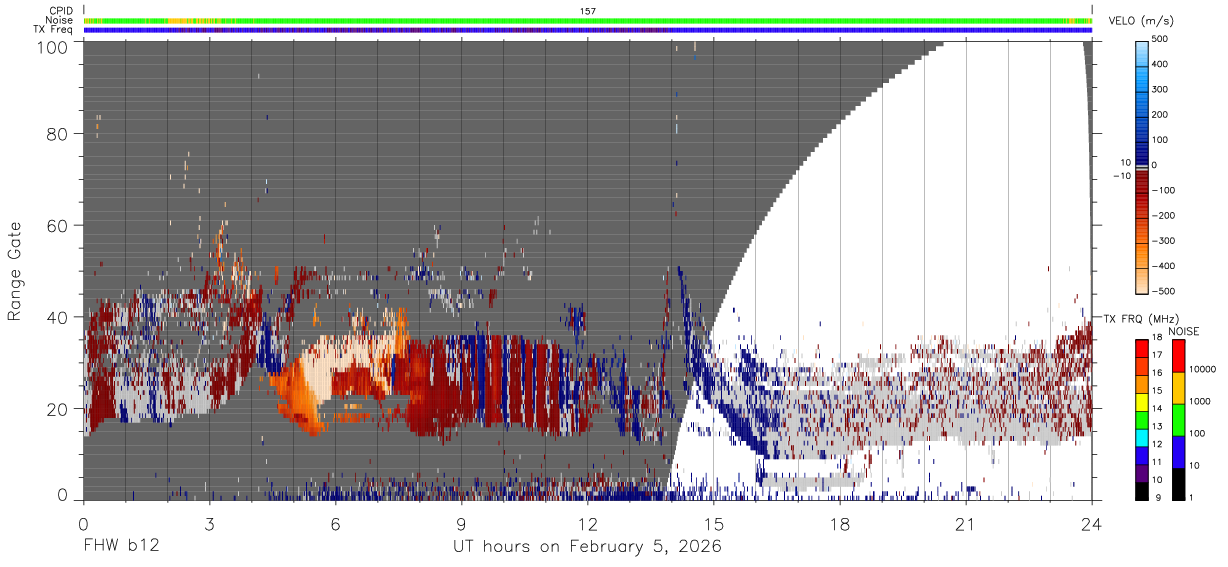Click the velocity colorbar '-500' label
The height and width of the screenshot is (567, 1228).
point(1163,291)
